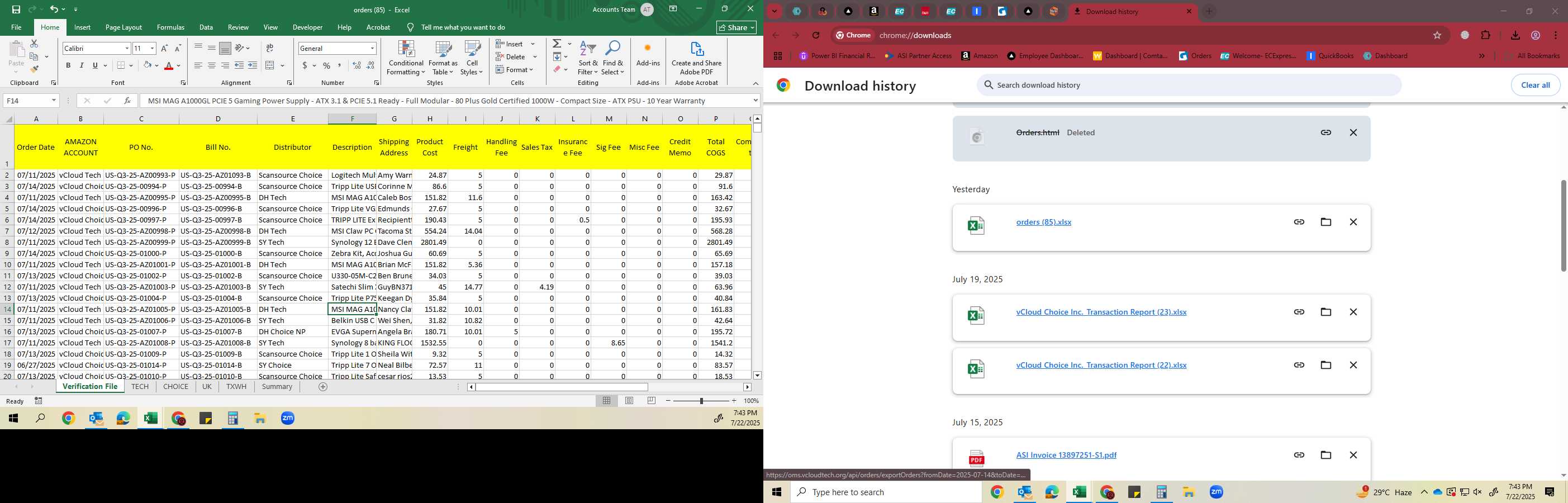Image resolution: width=1568 pixels, height=503 pixels.
Task: Apply the yellow fill color bucket
Action: pyautogui.click(x=148, y=65)
